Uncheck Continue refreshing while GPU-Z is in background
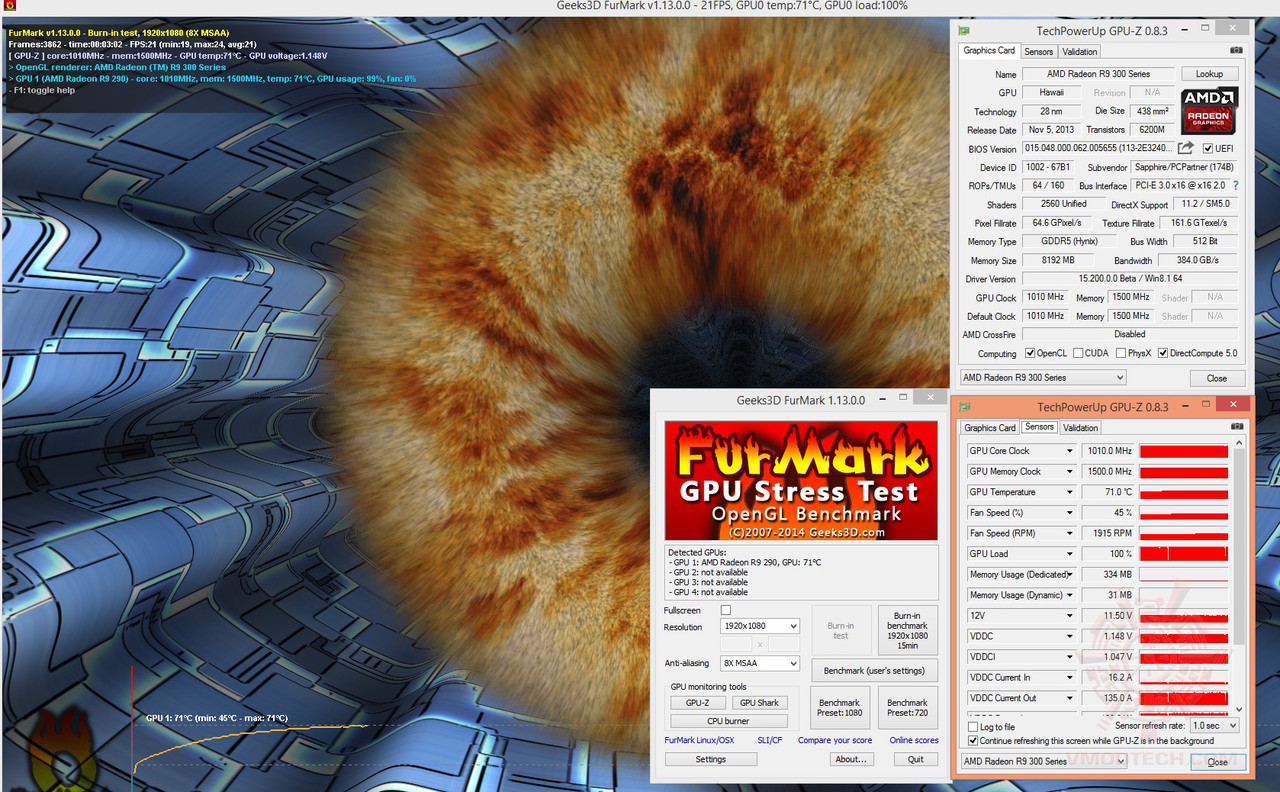Viewport: 1280px width, 792px height. [973, 741]
